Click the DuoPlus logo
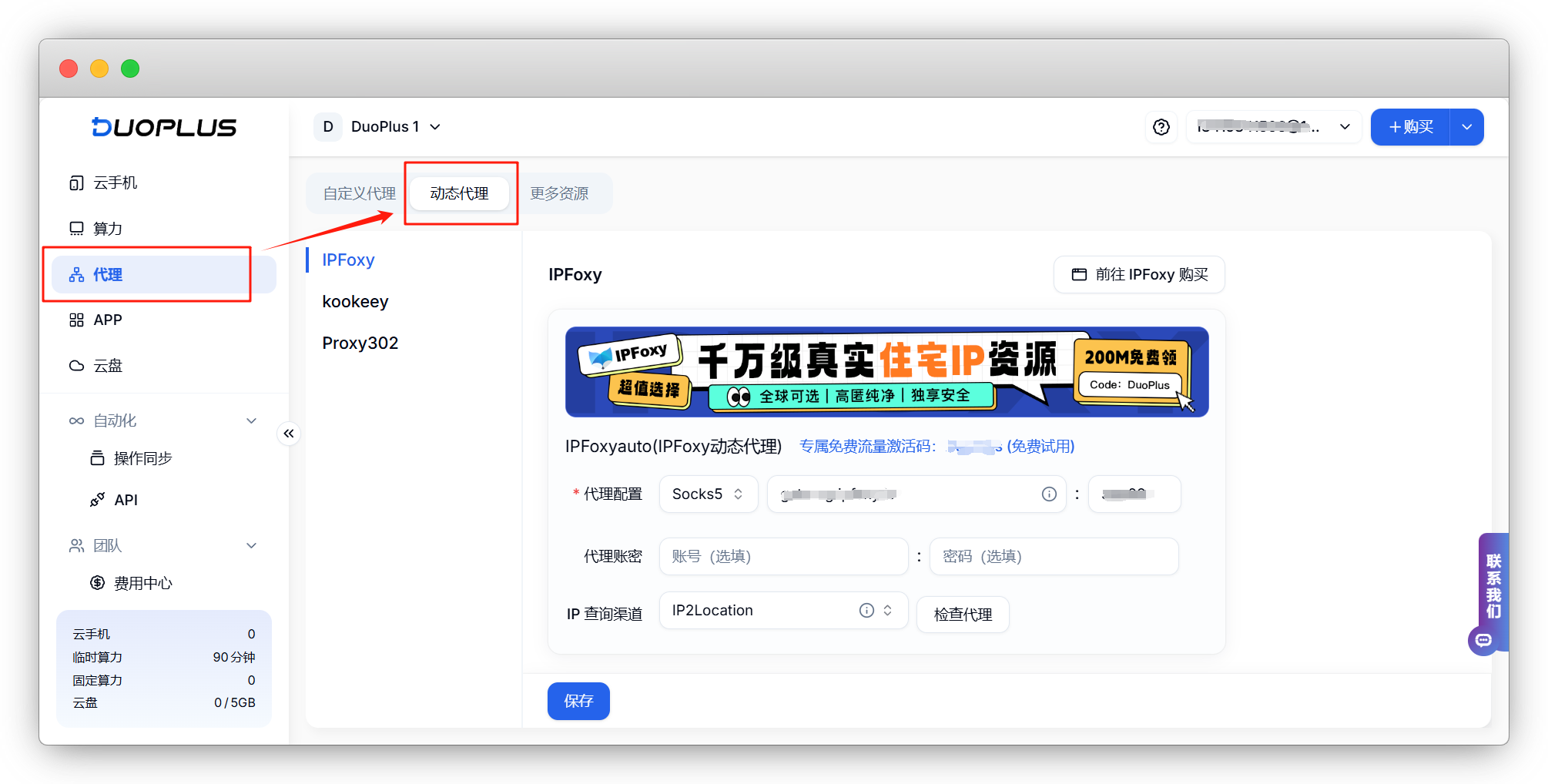The height and width of the screenshot is (784, 1548). pos(164,127)
